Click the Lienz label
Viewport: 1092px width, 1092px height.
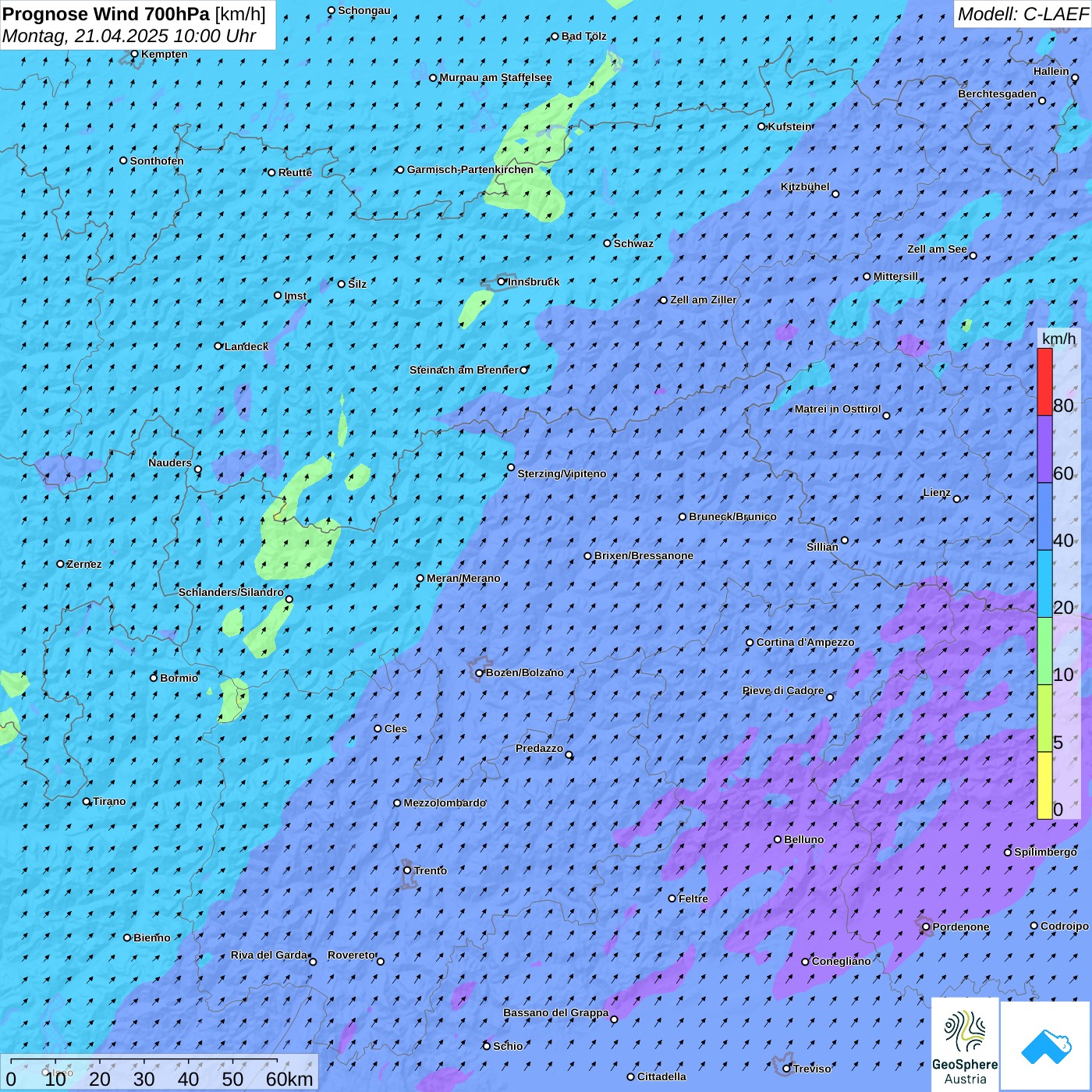(x=937, y=492)
